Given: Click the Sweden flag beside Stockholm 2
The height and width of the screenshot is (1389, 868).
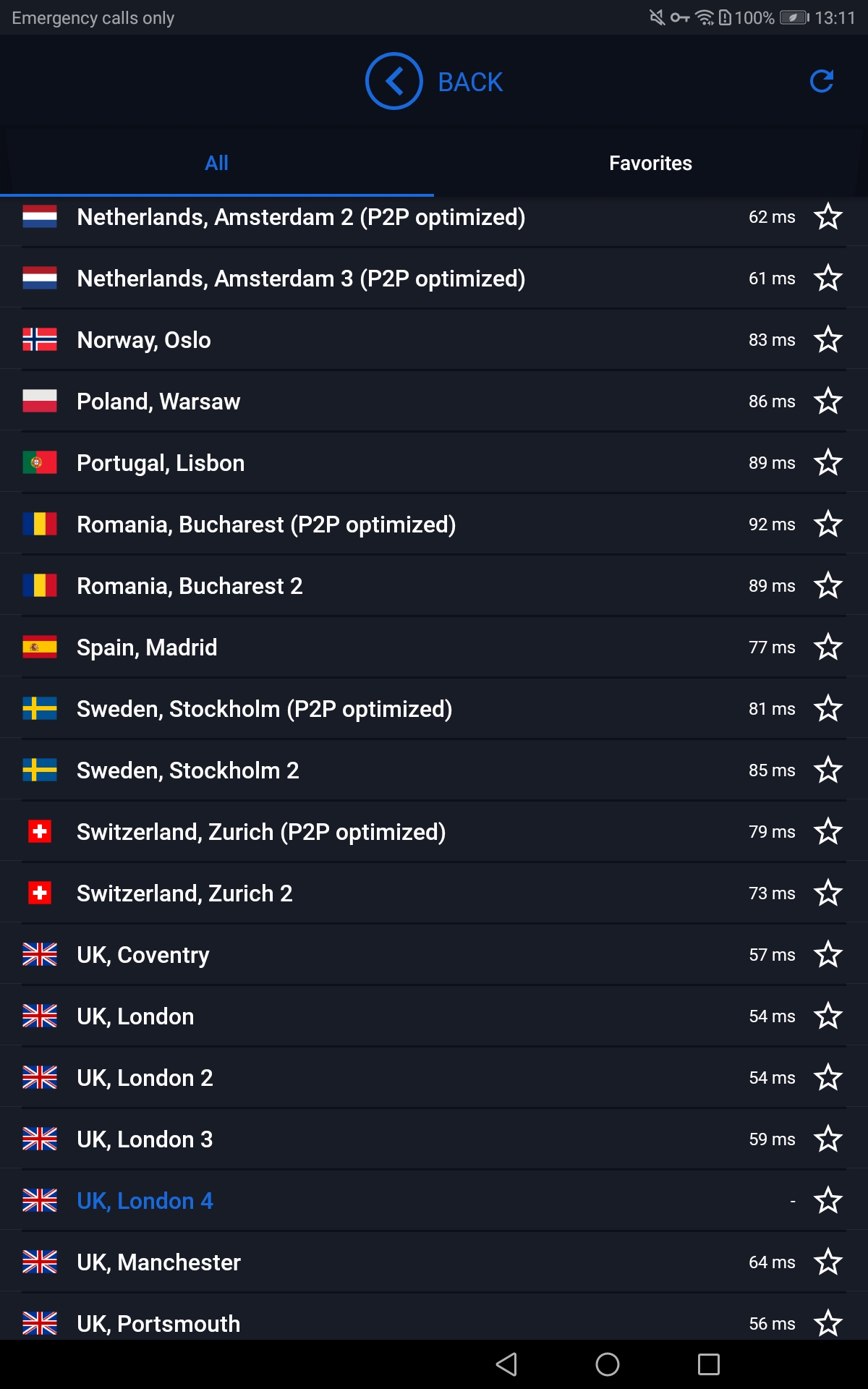Looking at the screenshot, I should 40,770.
